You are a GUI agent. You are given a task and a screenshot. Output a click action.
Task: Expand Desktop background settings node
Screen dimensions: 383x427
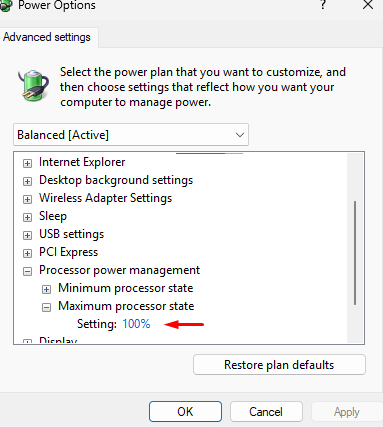(27, 181)
